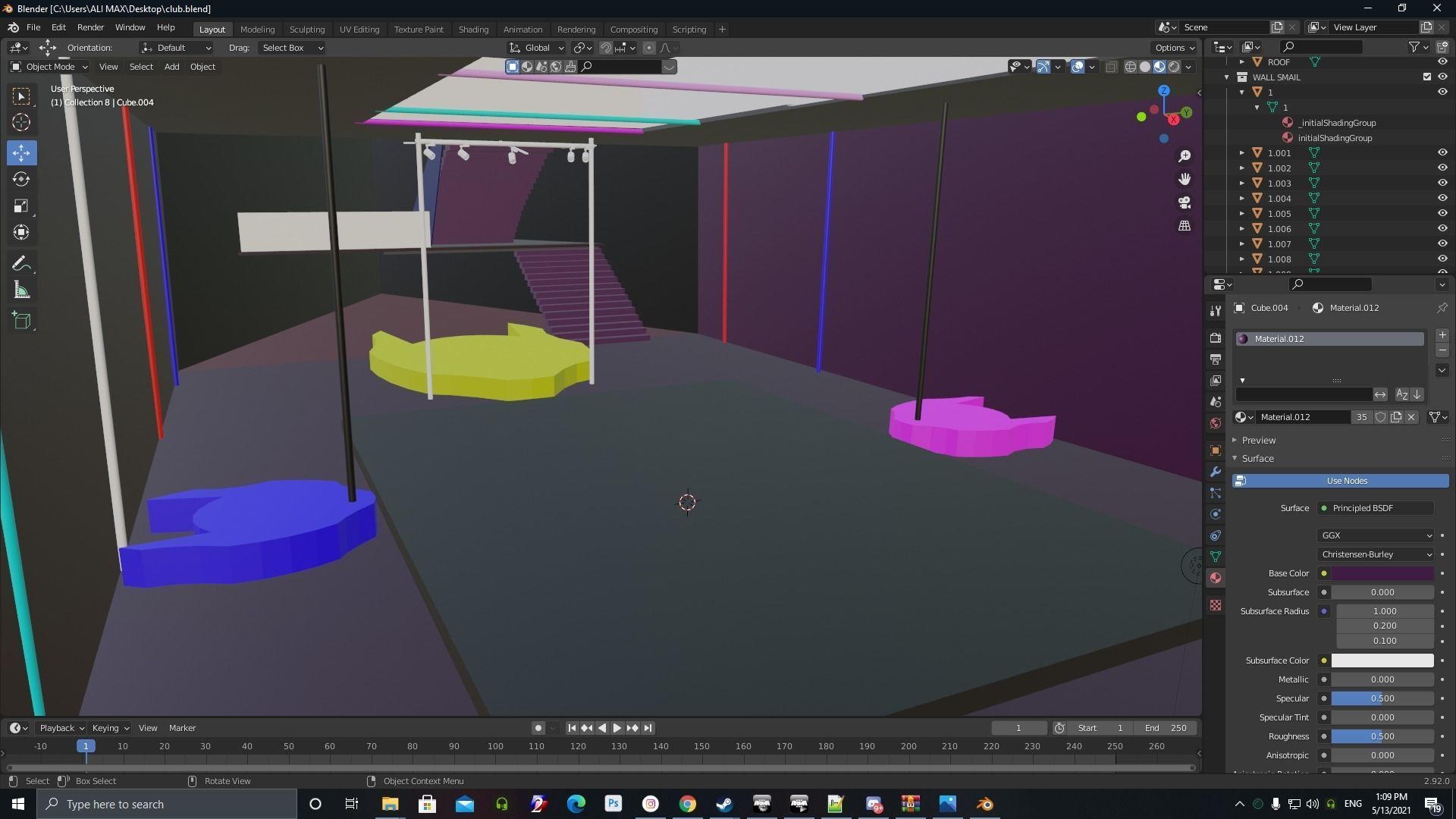The height and width of the screenshot is (819, 1456).
Task: Switch perspective/orthographic grid icon
Action: pyautogui.click(x=1185, y=226)
